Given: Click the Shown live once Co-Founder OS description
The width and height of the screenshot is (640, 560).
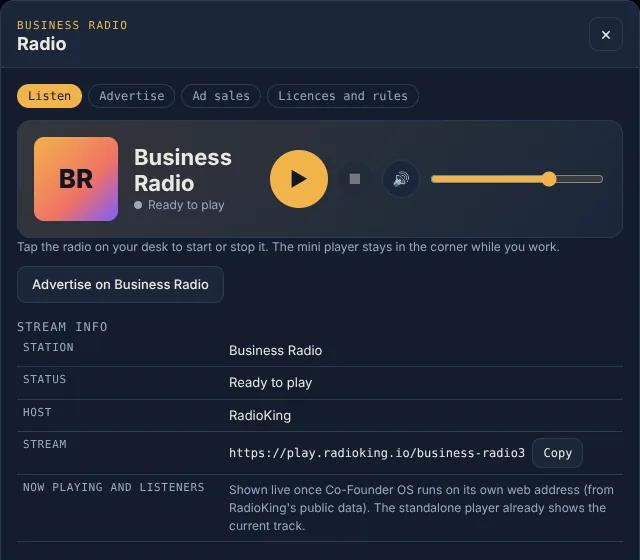Looking at the screenshot, I should 421,508.
